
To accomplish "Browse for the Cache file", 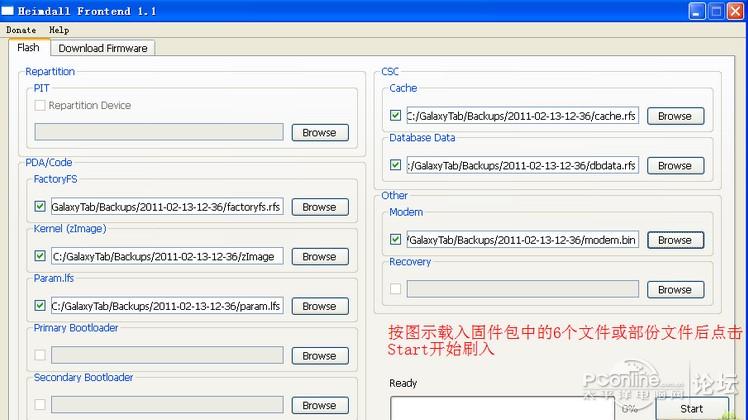I will (x=675, y=116).
